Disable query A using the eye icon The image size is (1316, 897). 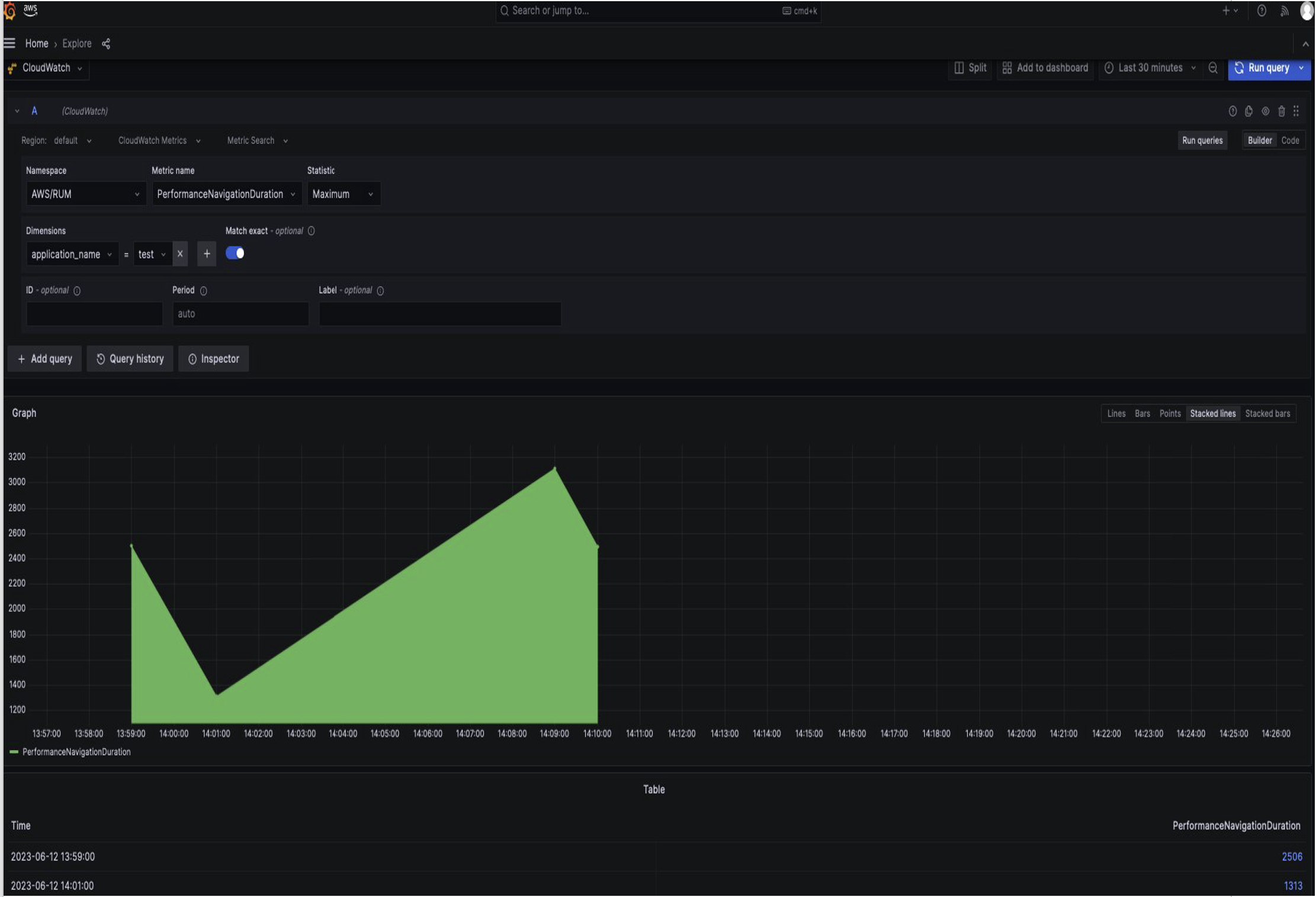[1264, 111]
